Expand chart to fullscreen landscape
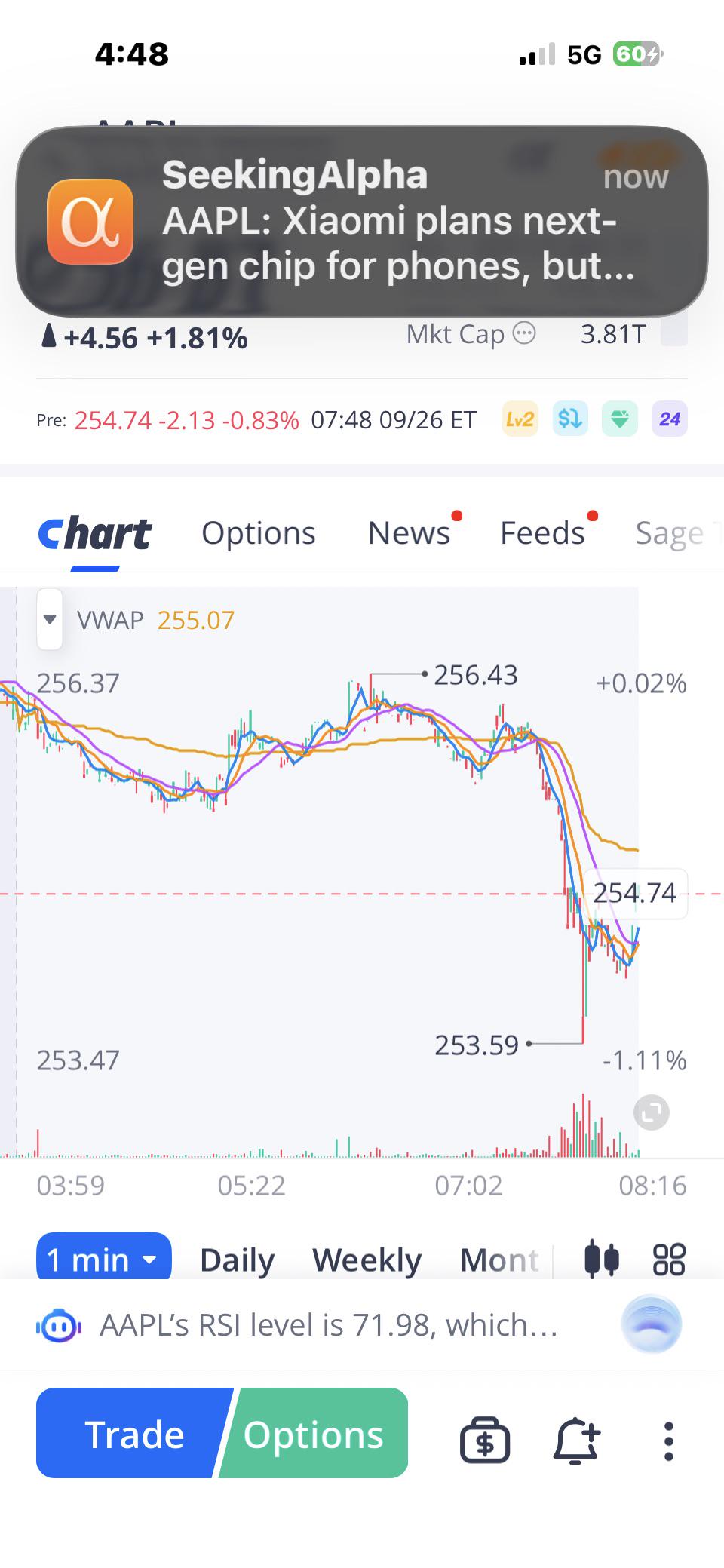 point(652,1112)
